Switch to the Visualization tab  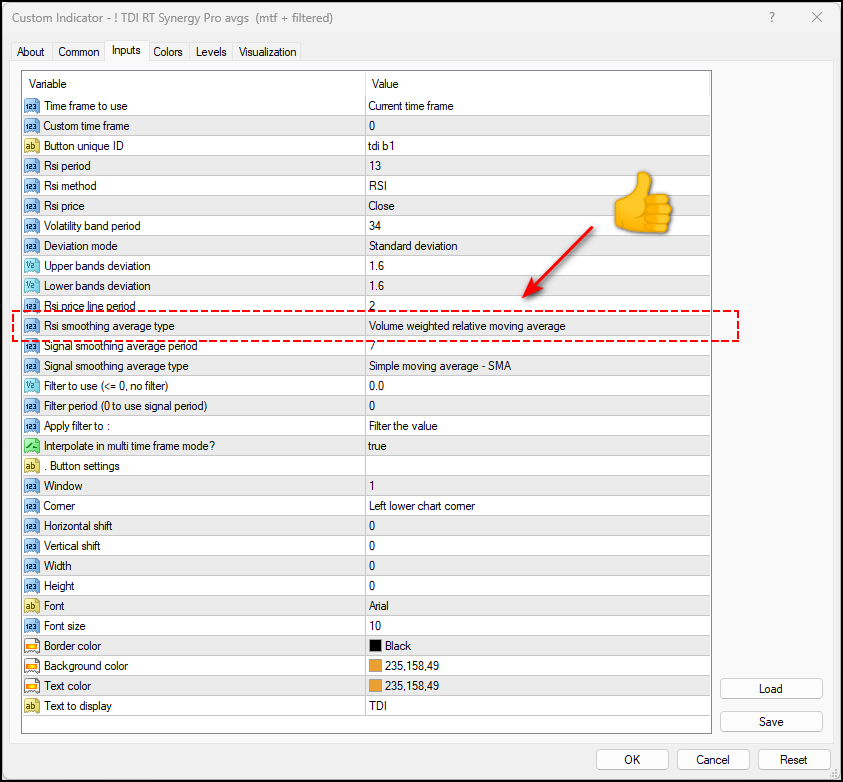(x=267, y=52)
